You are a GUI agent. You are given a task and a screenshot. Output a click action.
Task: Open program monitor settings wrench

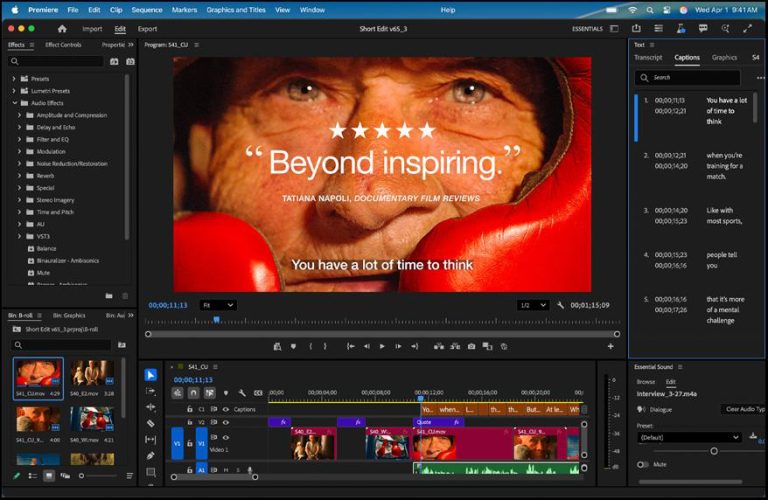point(560,306)
